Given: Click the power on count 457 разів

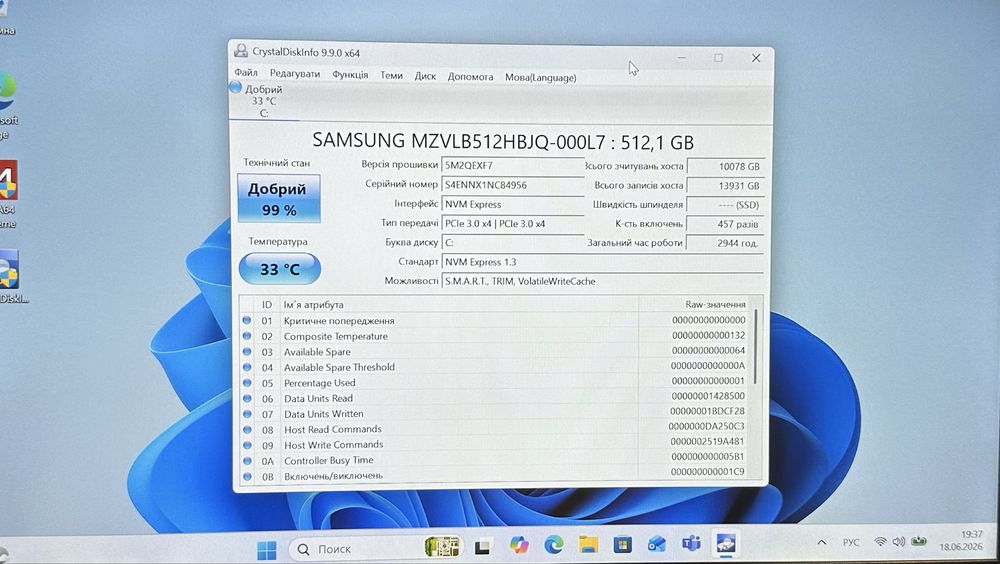Looking at the screenshot, I should [x=725, y=224].
